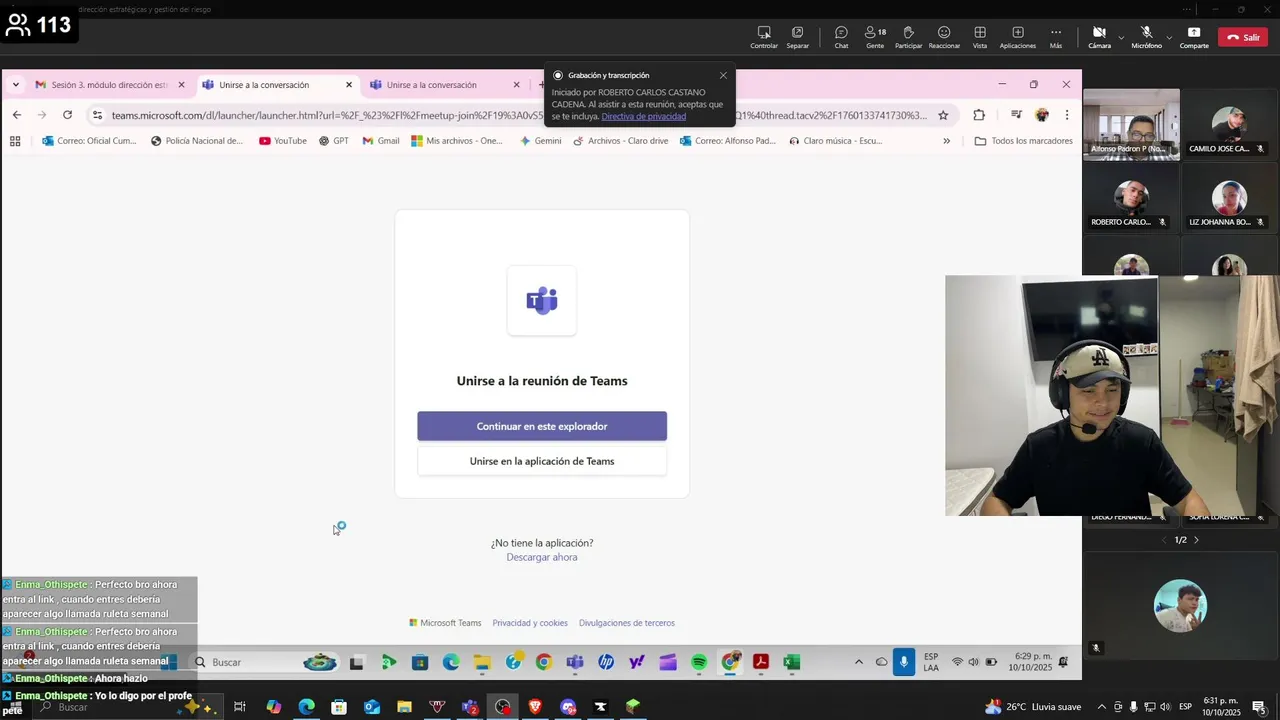This screenshot has width=1280, height=720.
Task: Click the HP icon in shared taskbar
Action: click(x=606, y=662)
